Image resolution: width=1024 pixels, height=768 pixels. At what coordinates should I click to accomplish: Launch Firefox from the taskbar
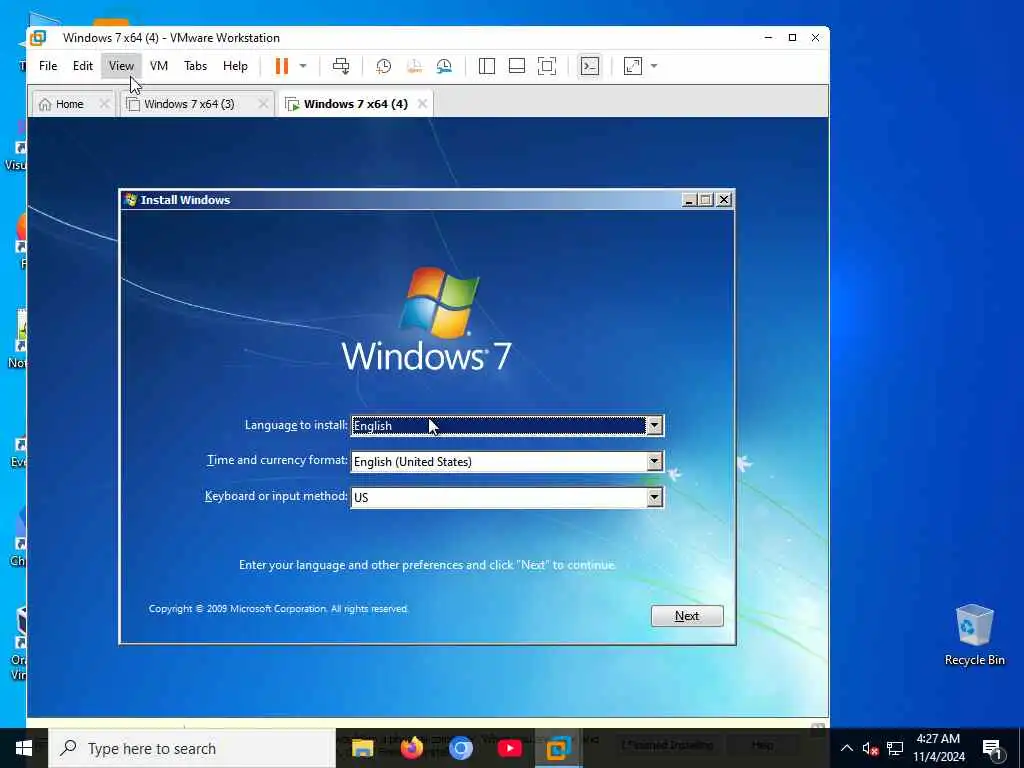coord(412,748)
